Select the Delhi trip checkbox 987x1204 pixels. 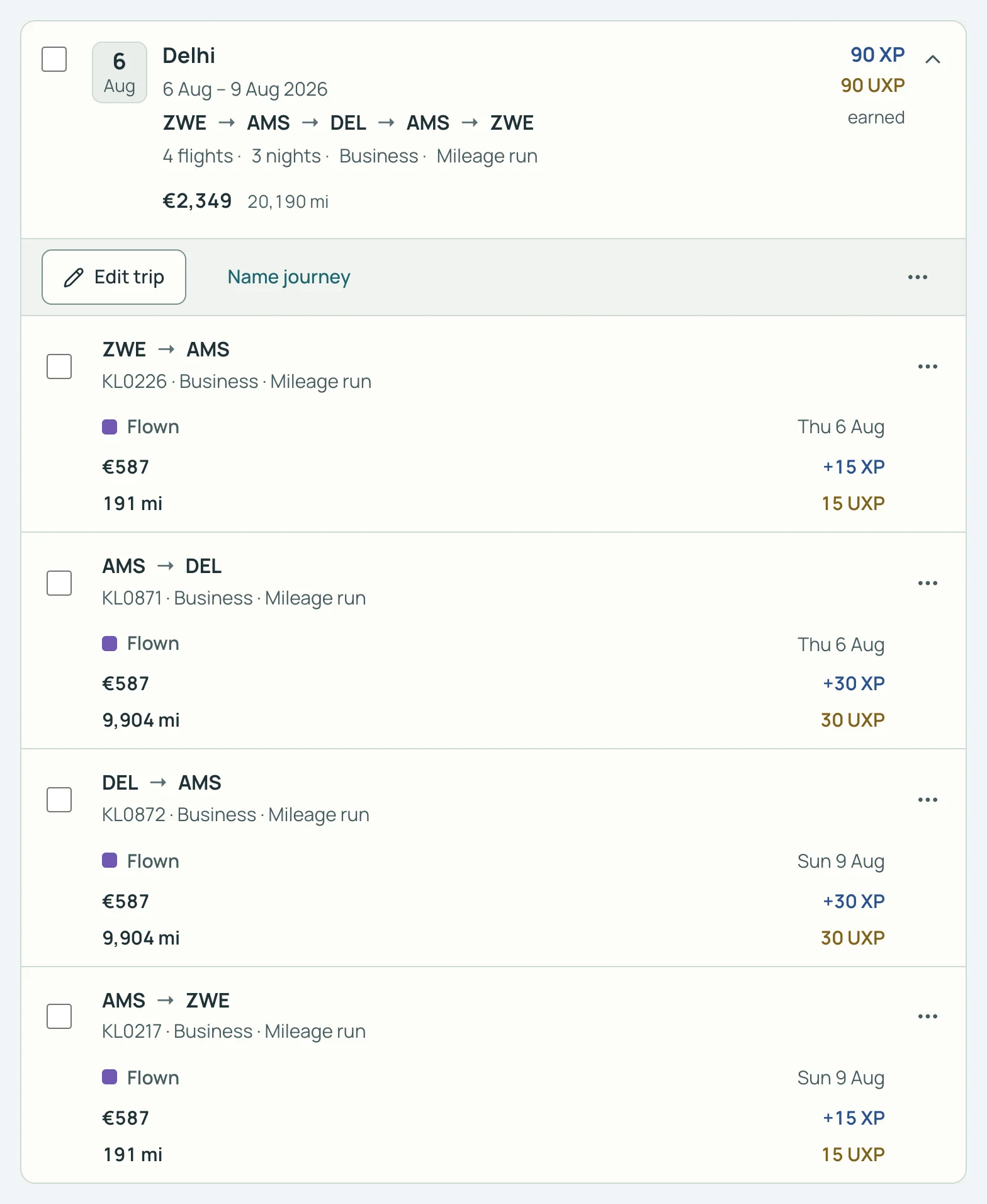[54, 59]
